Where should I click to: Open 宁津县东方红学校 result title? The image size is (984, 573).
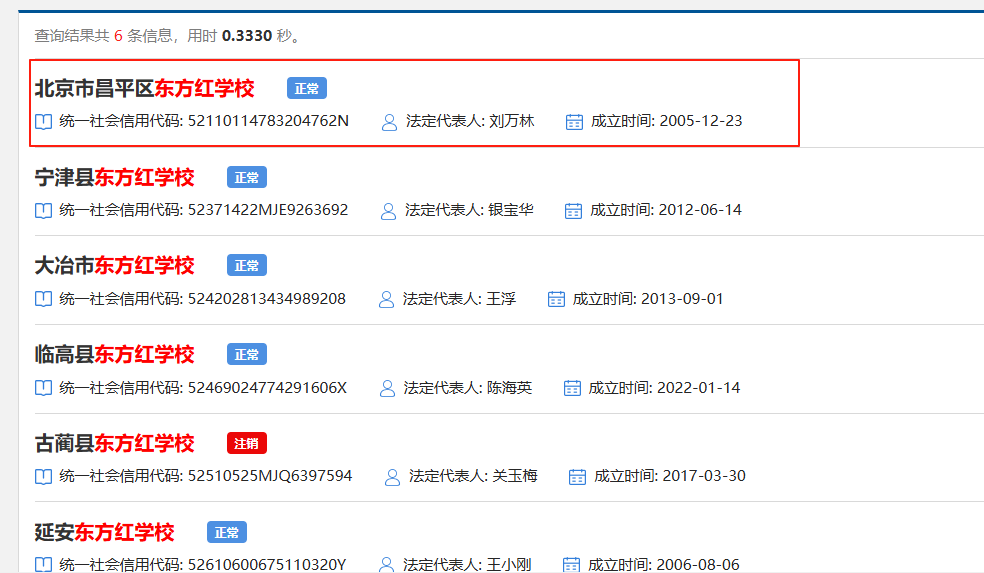coord(115,177)
